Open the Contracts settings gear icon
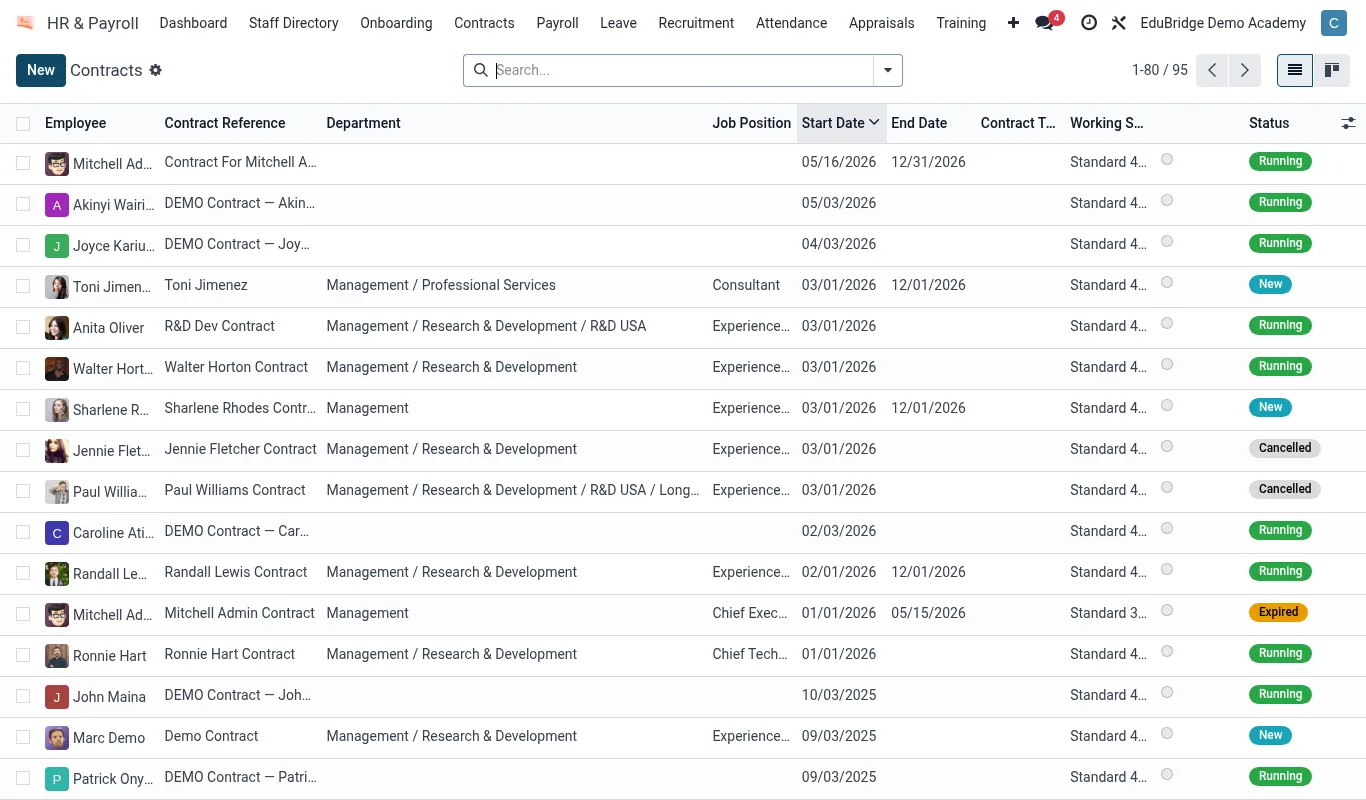This screenshot has height=800, width=1366. click(x=155, y=70)
